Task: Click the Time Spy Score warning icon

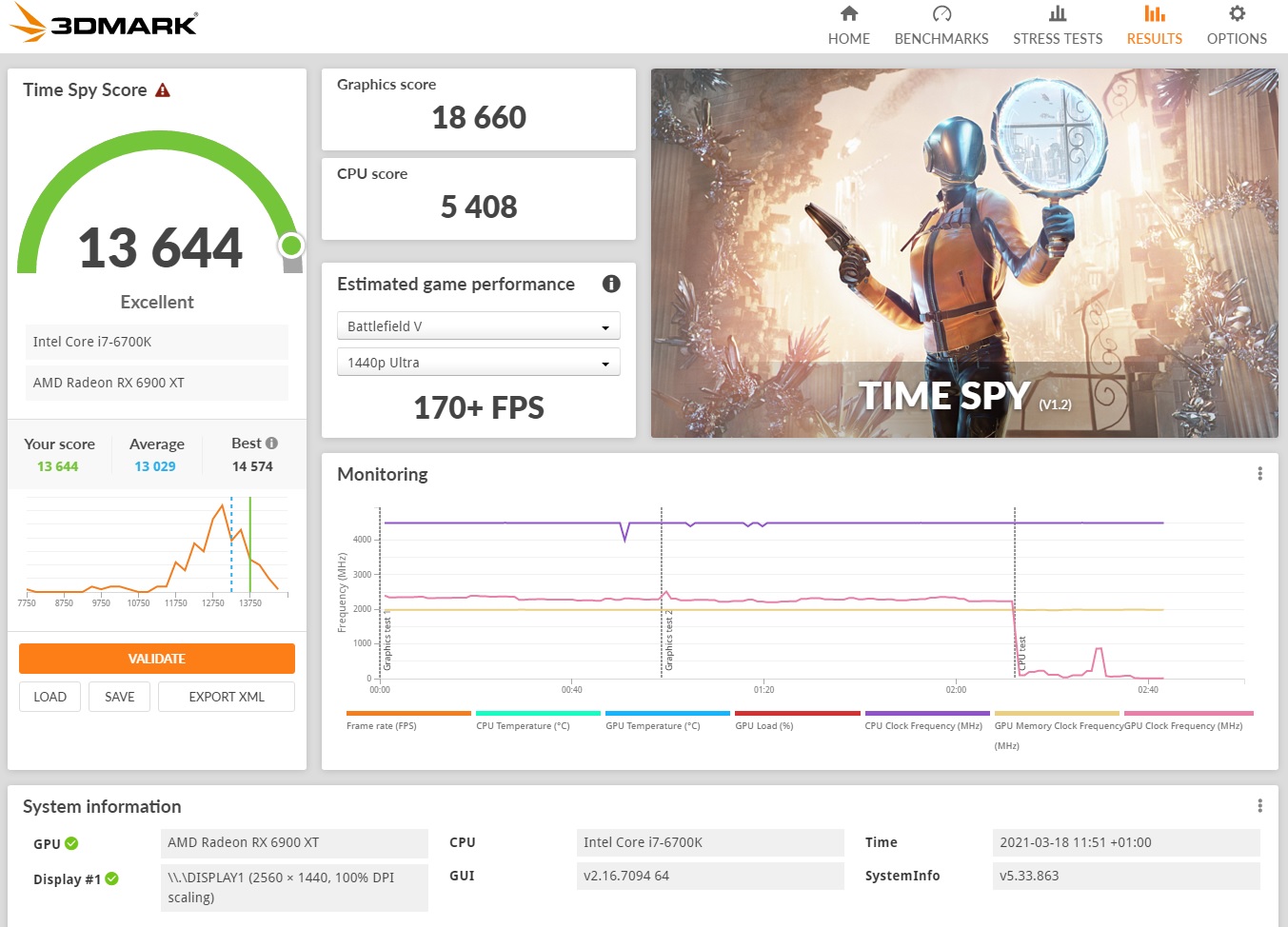Action: [x=163, y=90]
